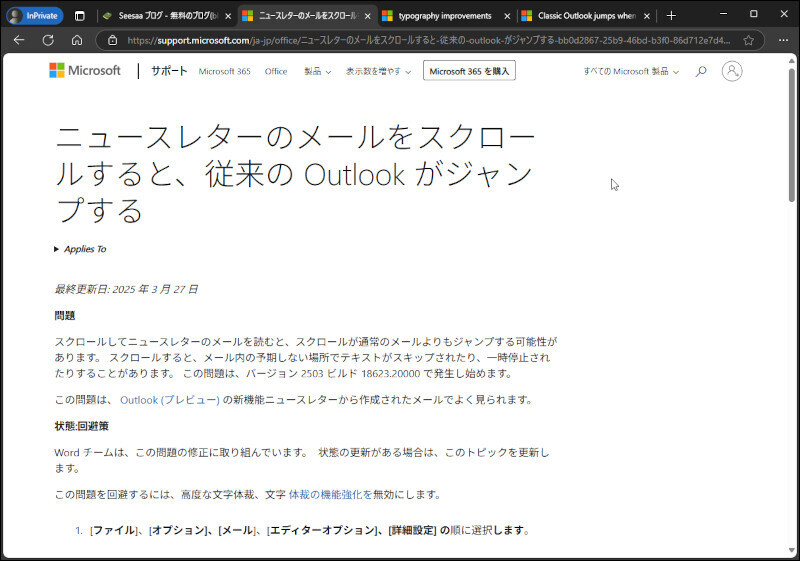Click the Home icon in the browser toolbar
Image resolution: width=800 pixels, height=561 pixels.
77,40
